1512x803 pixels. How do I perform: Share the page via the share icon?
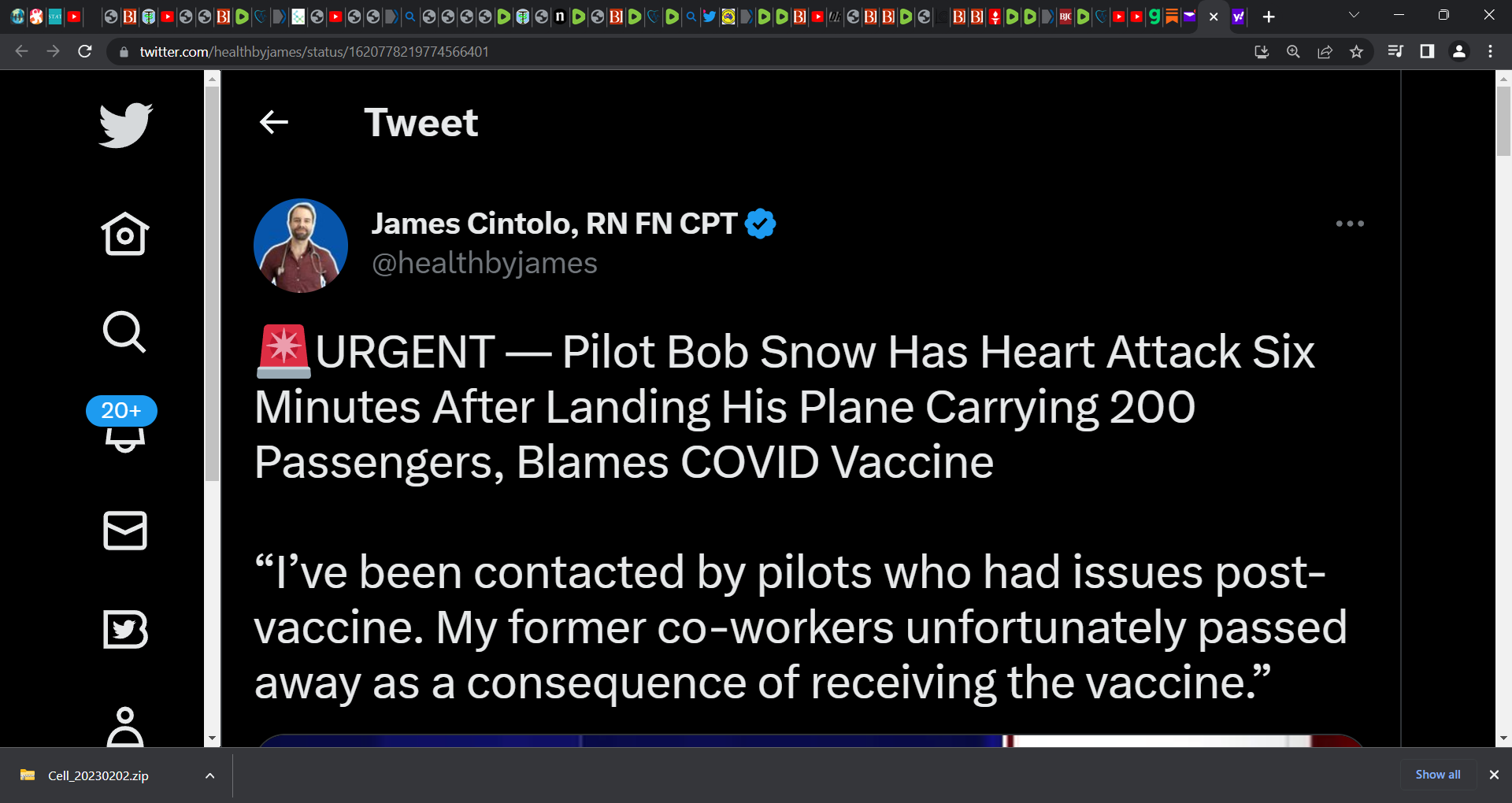1325,51
